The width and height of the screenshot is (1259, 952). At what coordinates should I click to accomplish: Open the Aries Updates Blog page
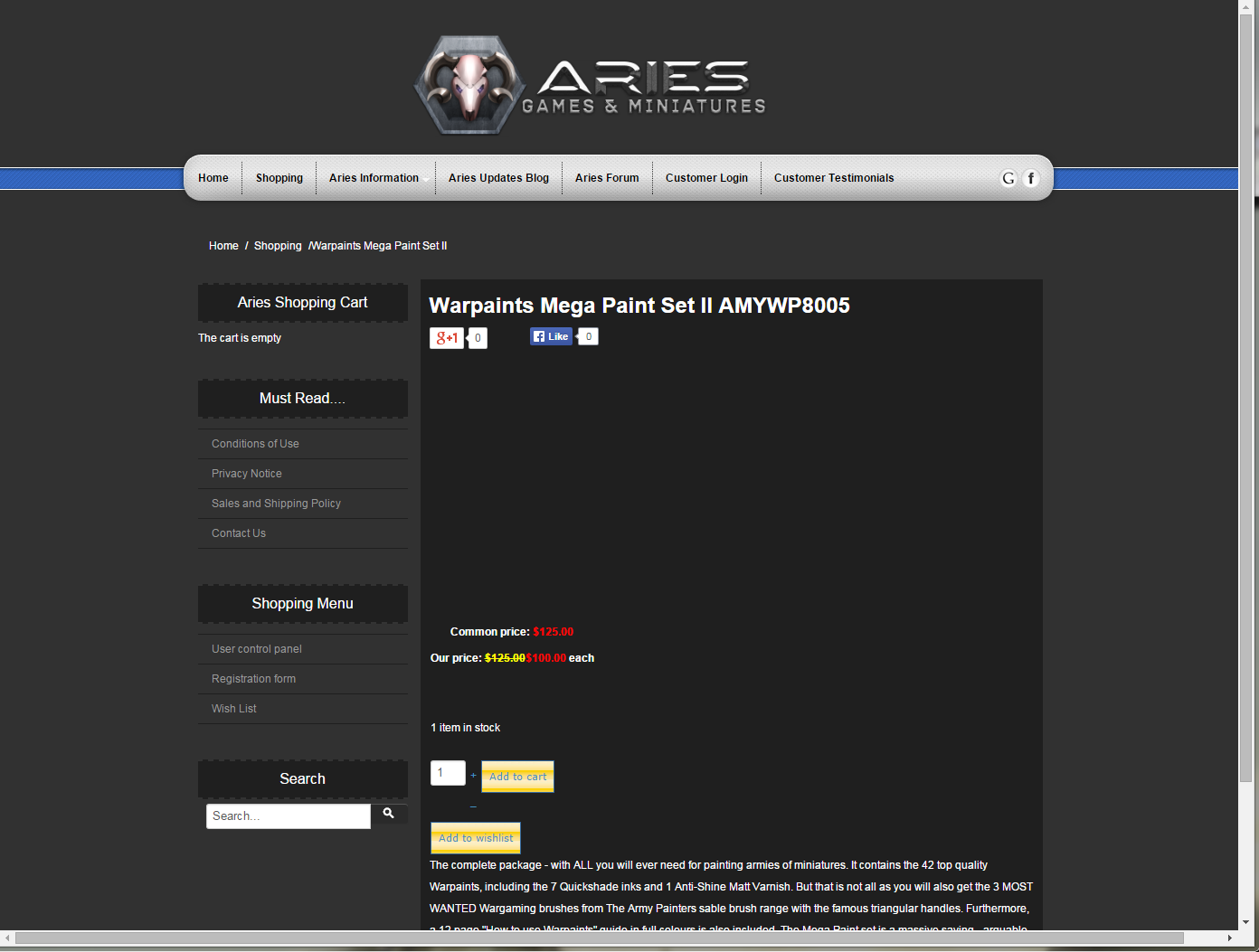(498, 178)
